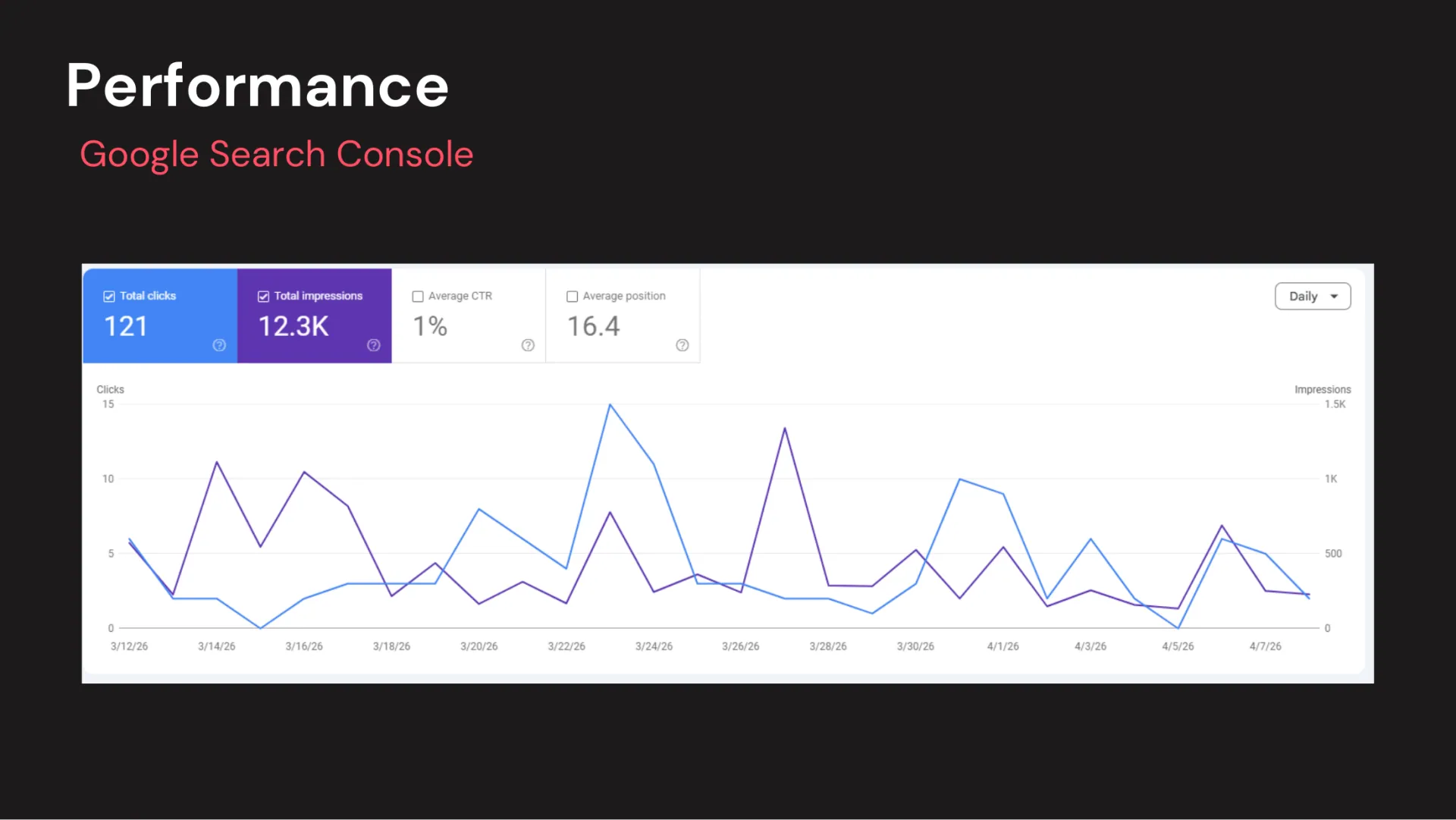Click the 4/7/26 date label

[x=1266, y=646]
